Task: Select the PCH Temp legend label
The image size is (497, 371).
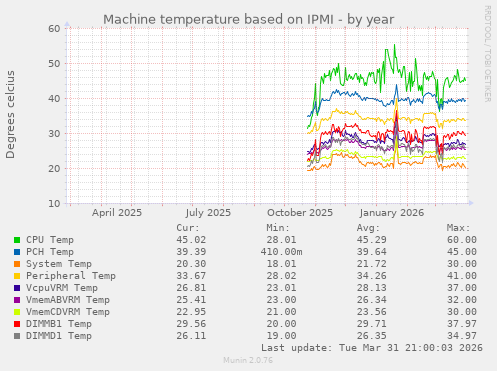Action: click(x=50, y=252)
